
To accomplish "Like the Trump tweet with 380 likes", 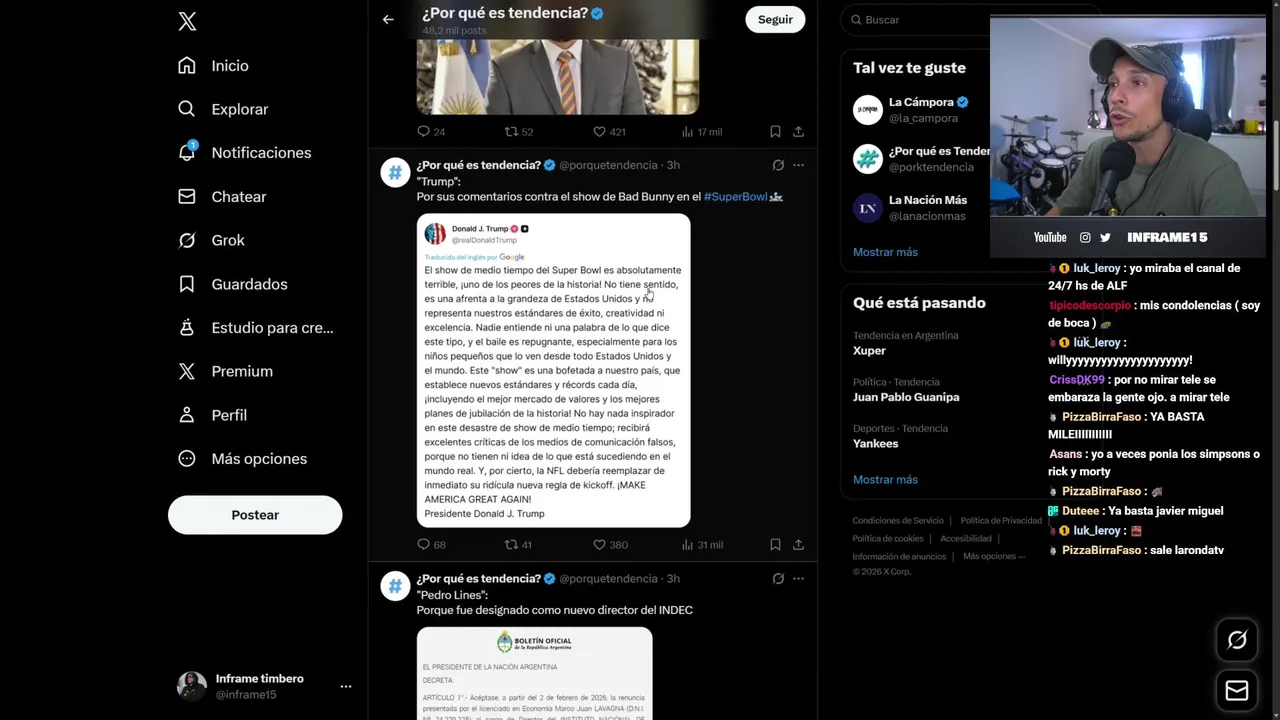I will click(610, 545).
